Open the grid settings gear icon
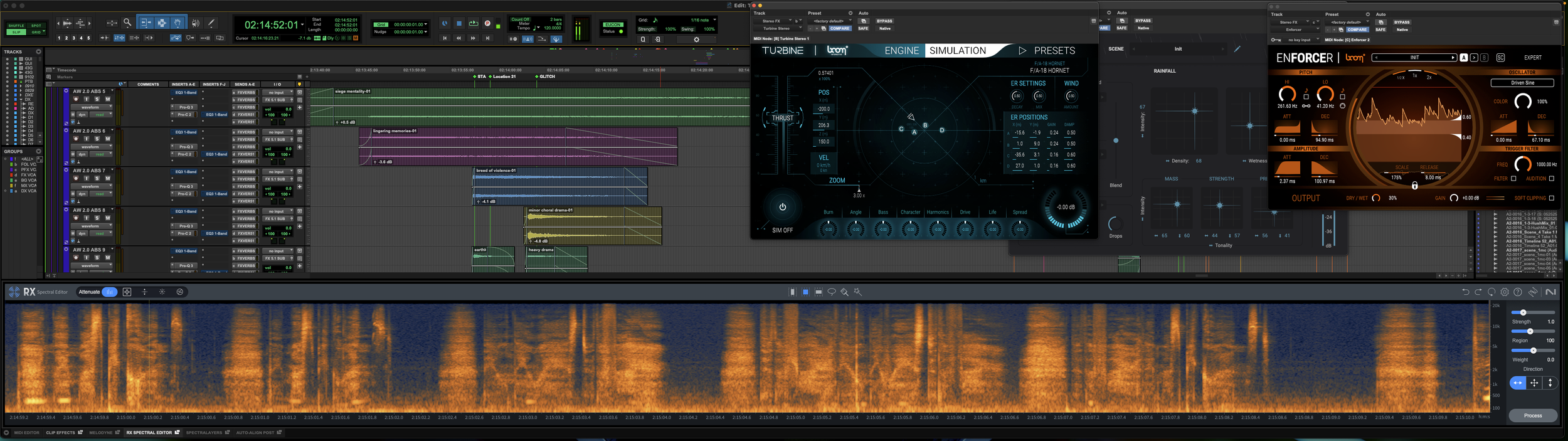Viewport: 1568px width, 441px height. [696, 40]
